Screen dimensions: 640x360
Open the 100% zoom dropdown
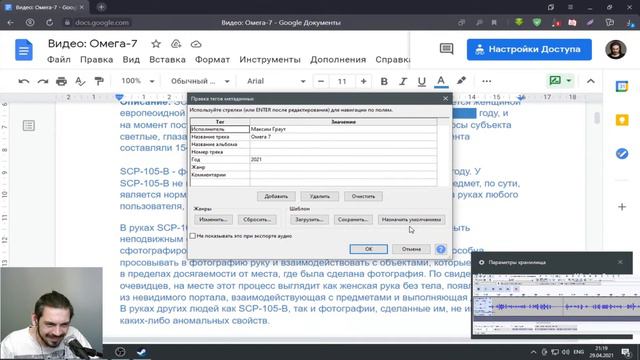(x=138, y=81)
